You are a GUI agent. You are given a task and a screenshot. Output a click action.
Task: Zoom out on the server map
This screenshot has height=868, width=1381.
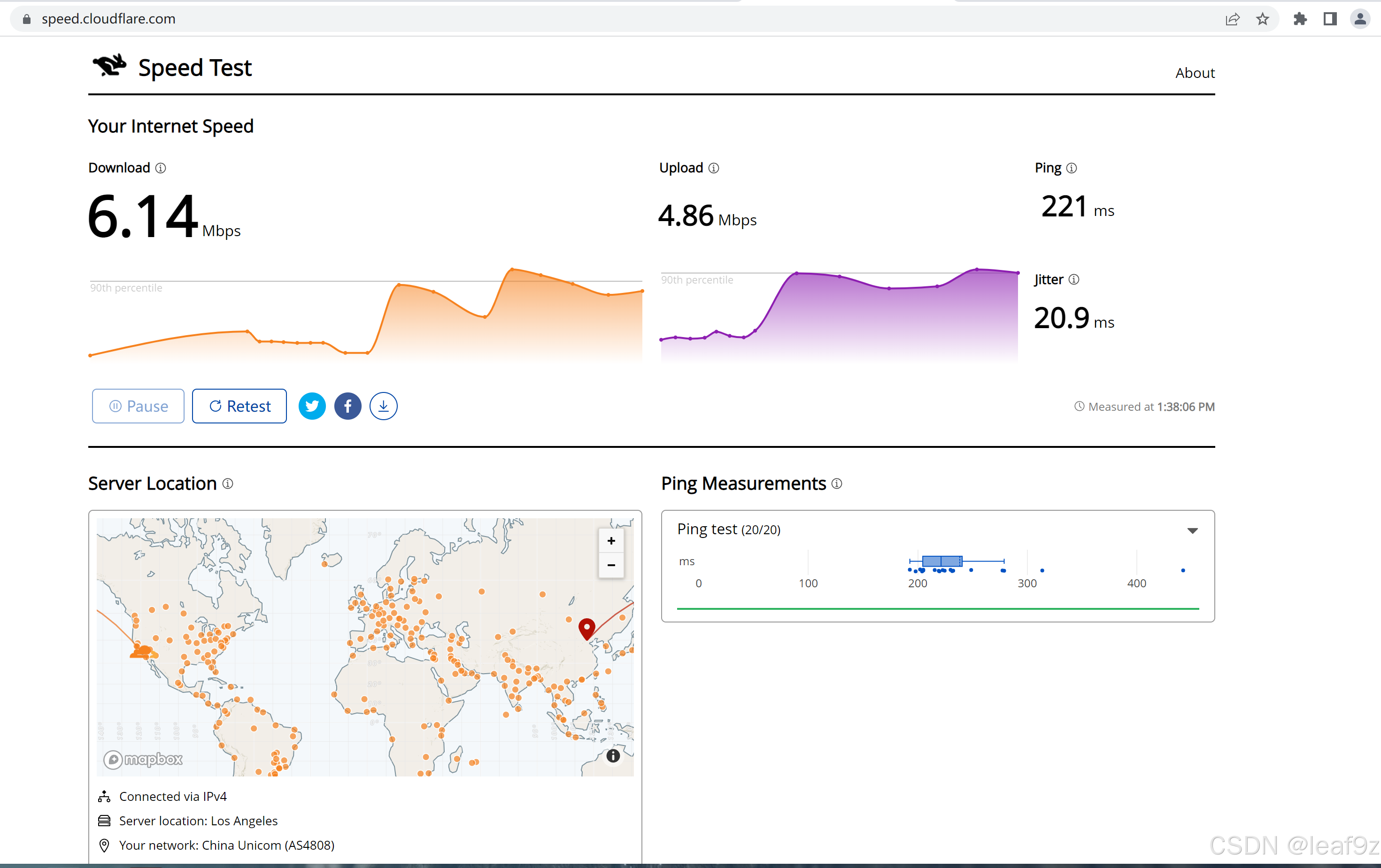pyautogui.click(x=611, y=565)
